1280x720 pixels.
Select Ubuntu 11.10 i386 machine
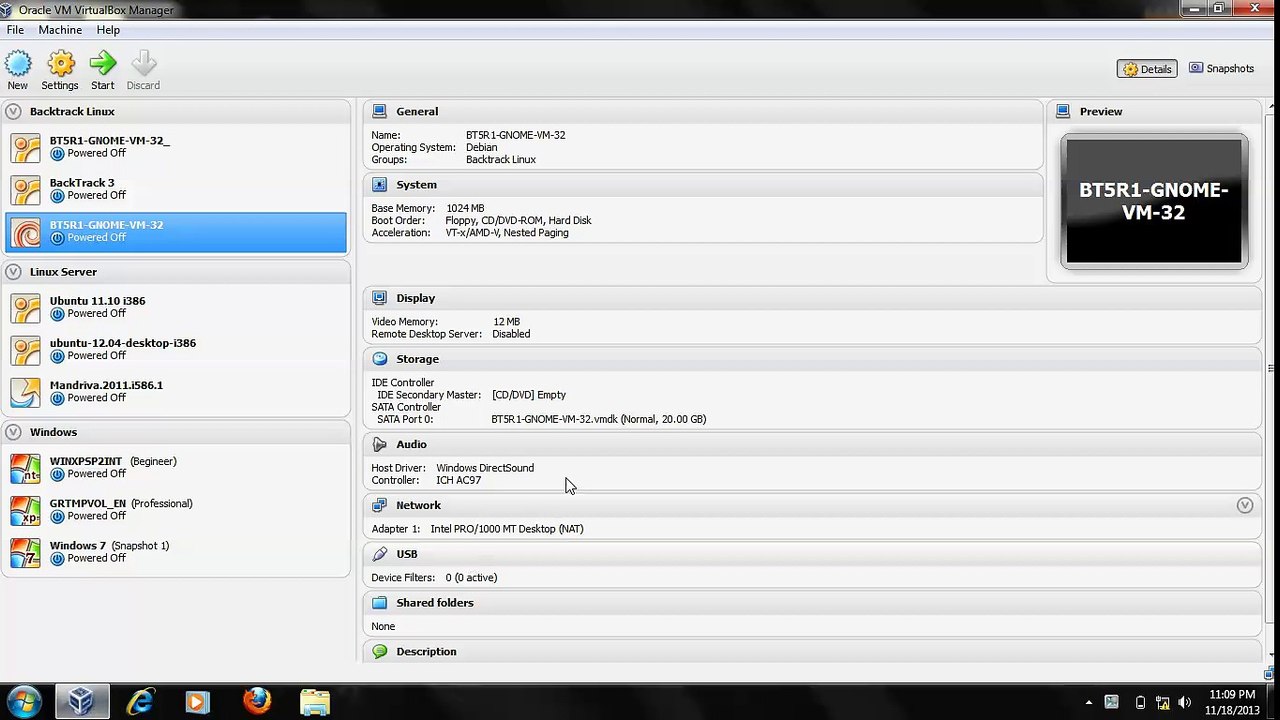point(176,307)
